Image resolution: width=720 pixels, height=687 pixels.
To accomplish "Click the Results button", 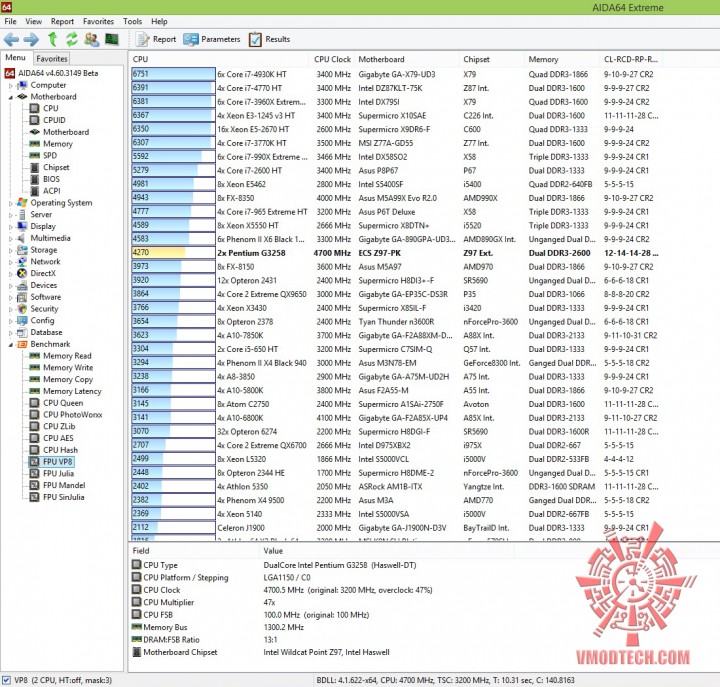I will click(270, 39).
